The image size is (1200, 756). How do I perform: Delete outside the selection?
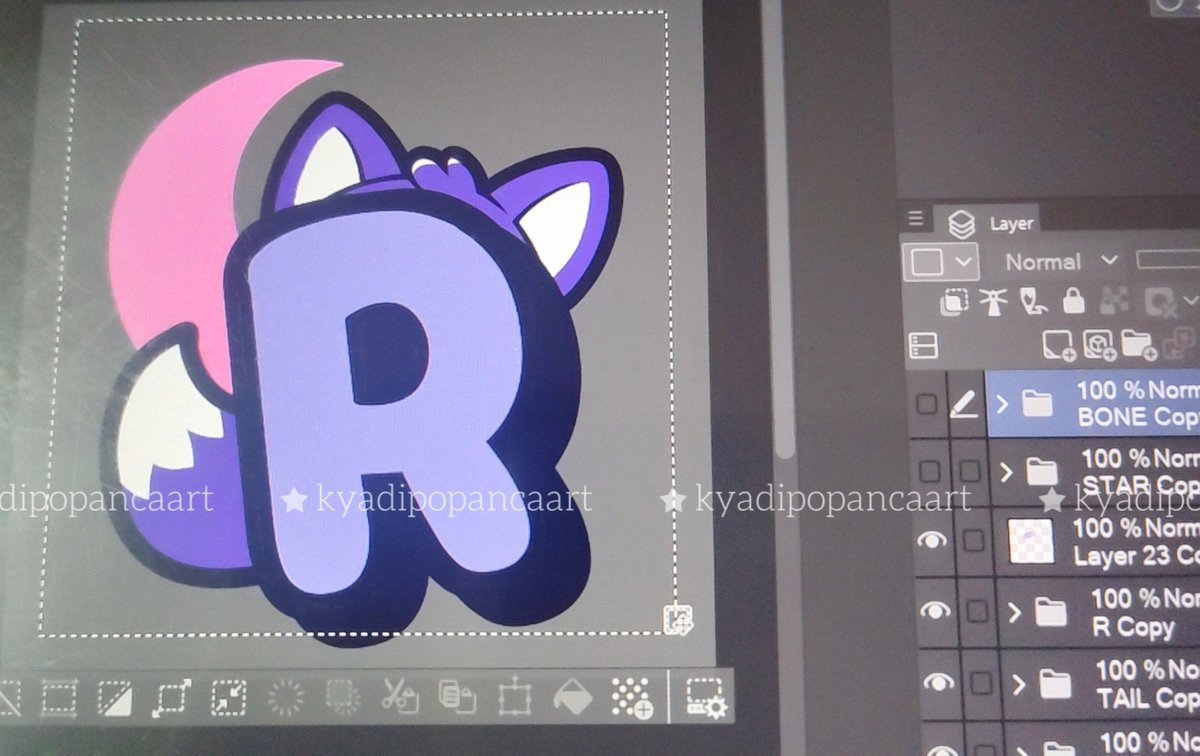click(x=342, y=697)
